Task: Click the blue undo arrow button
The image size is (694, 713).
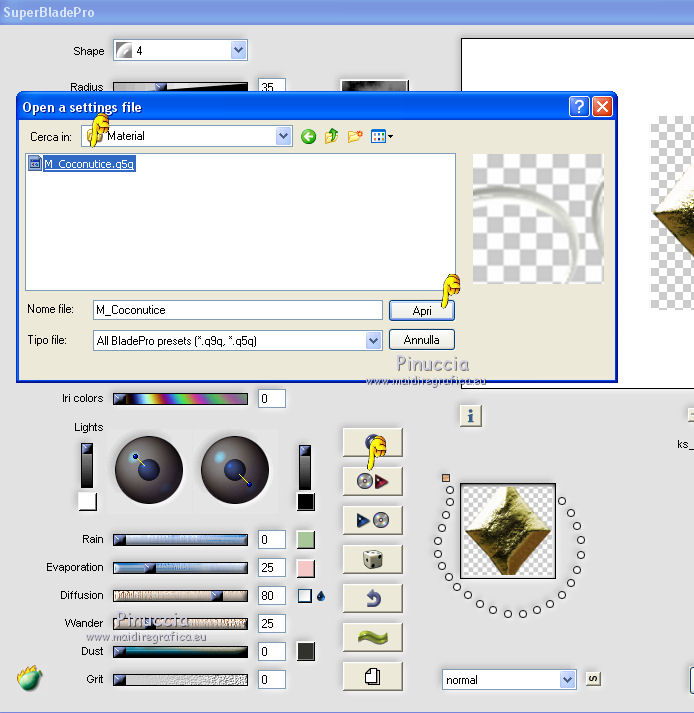Action: pos(372,598)
